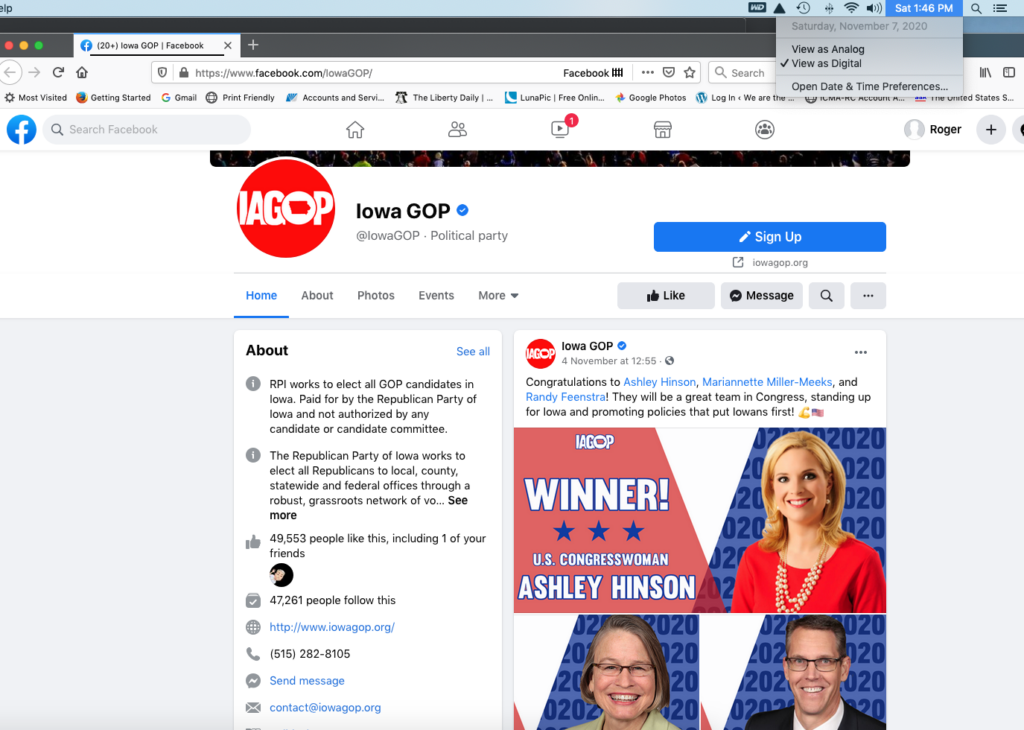Open the Ashley Hinson link in post
Screen dimensions: 1024x730
click(660, 382)
